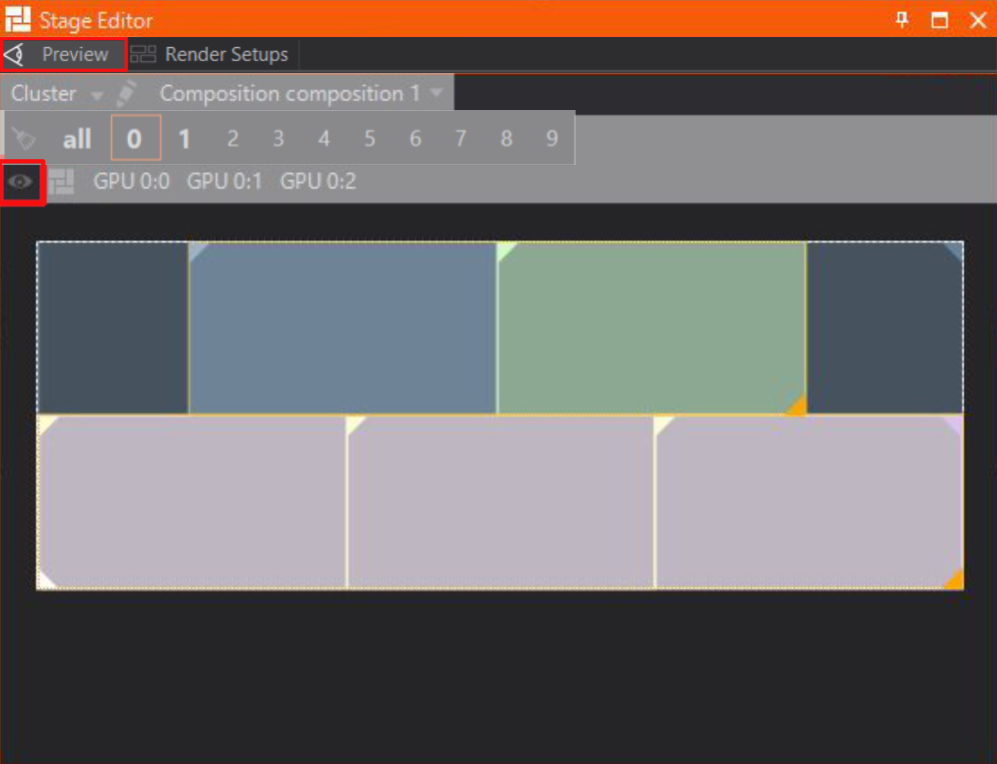Viewport: 997px width, 764px height.
Task: Click orange corner handle of green output
Action: [796, 405]
